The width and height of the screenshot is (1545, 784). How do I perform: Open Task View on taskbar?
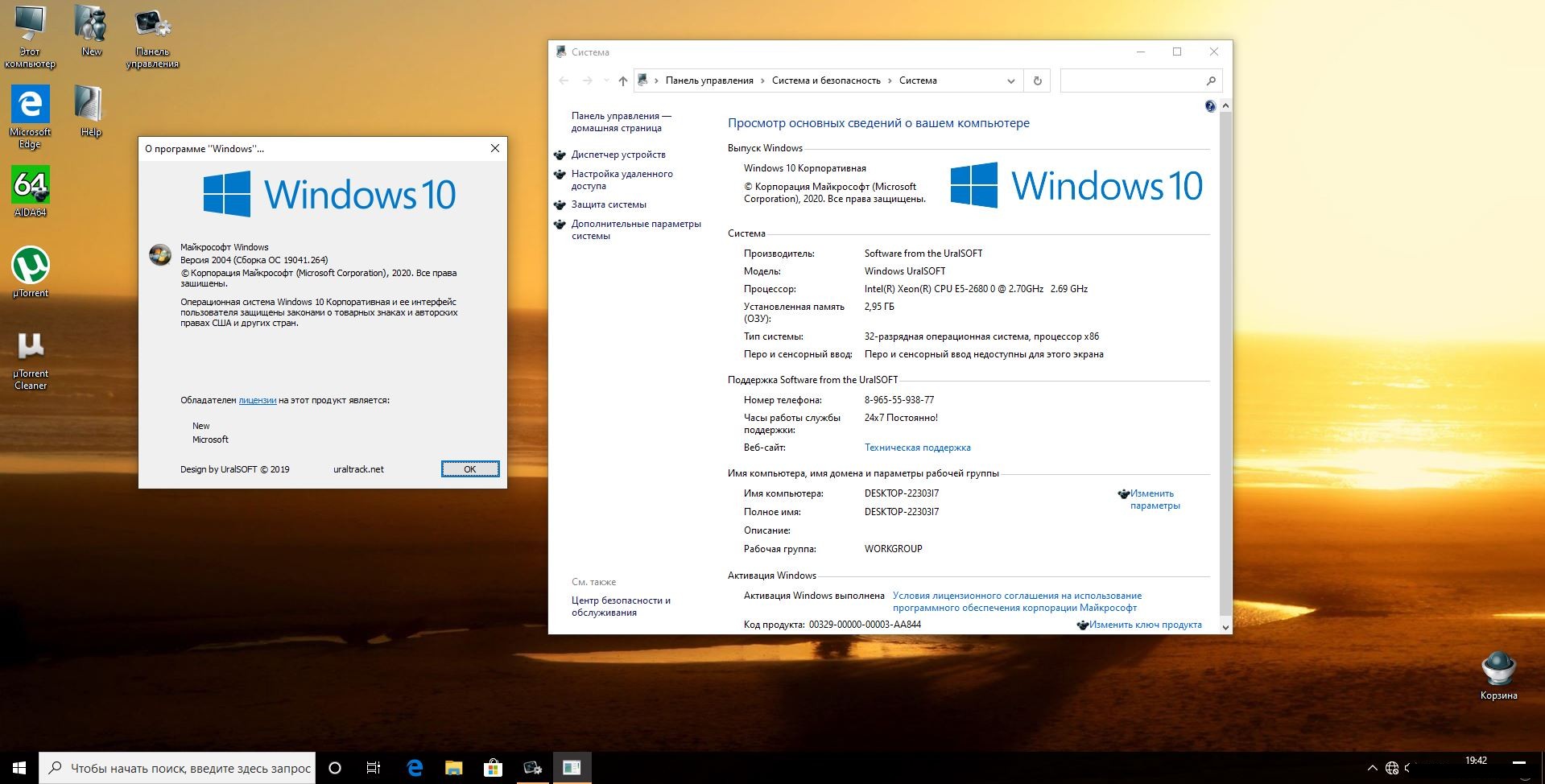point(374,768)
